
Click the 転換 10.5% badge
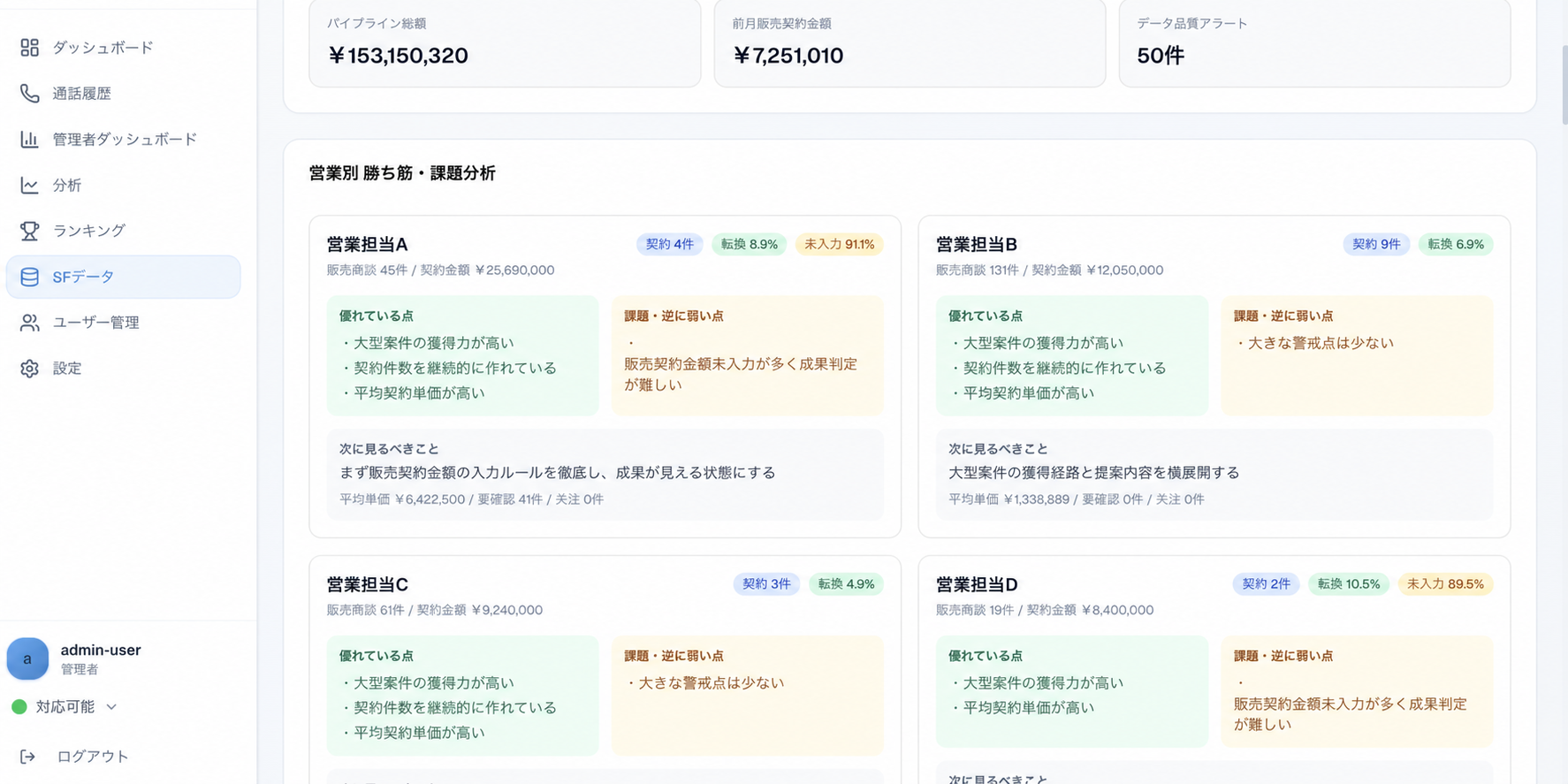click(1349, 584)
